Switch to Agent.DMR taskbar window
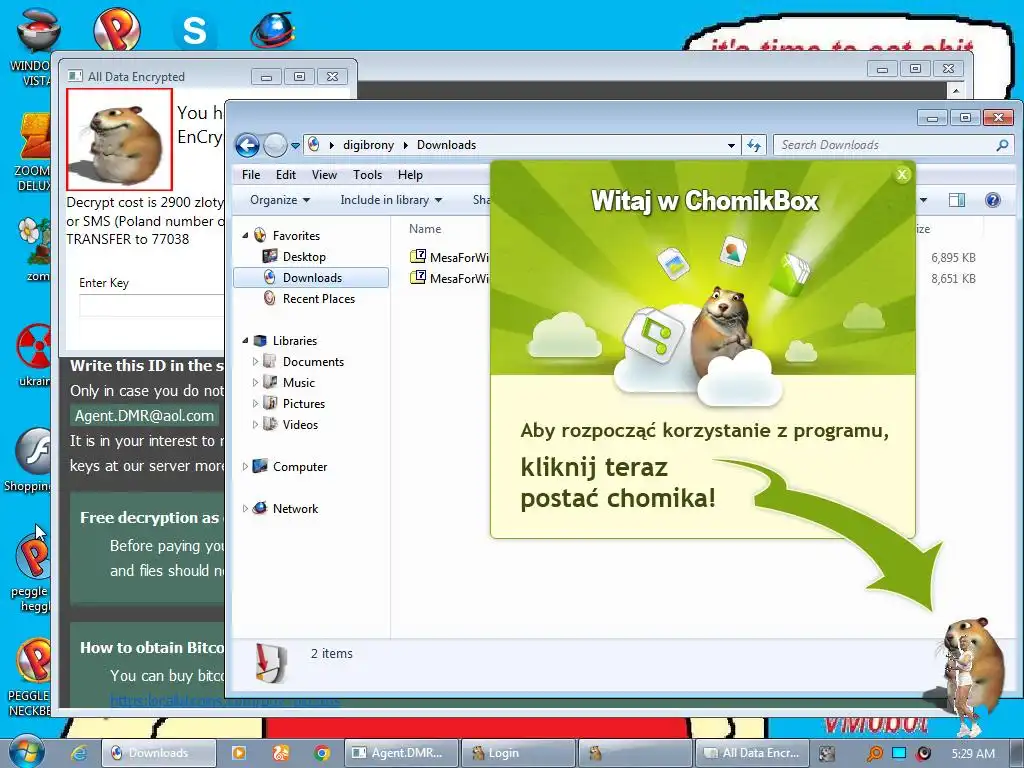The height and width of the screenshot is (768, 1024). pos(401,753)
